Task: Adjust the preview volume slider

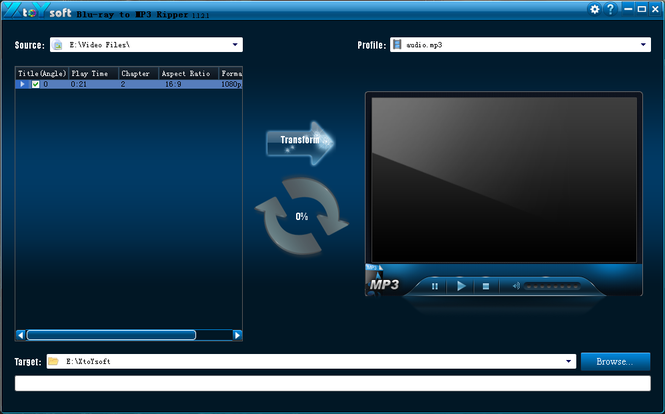Action: pyautogui.click(x=552, y=286)
